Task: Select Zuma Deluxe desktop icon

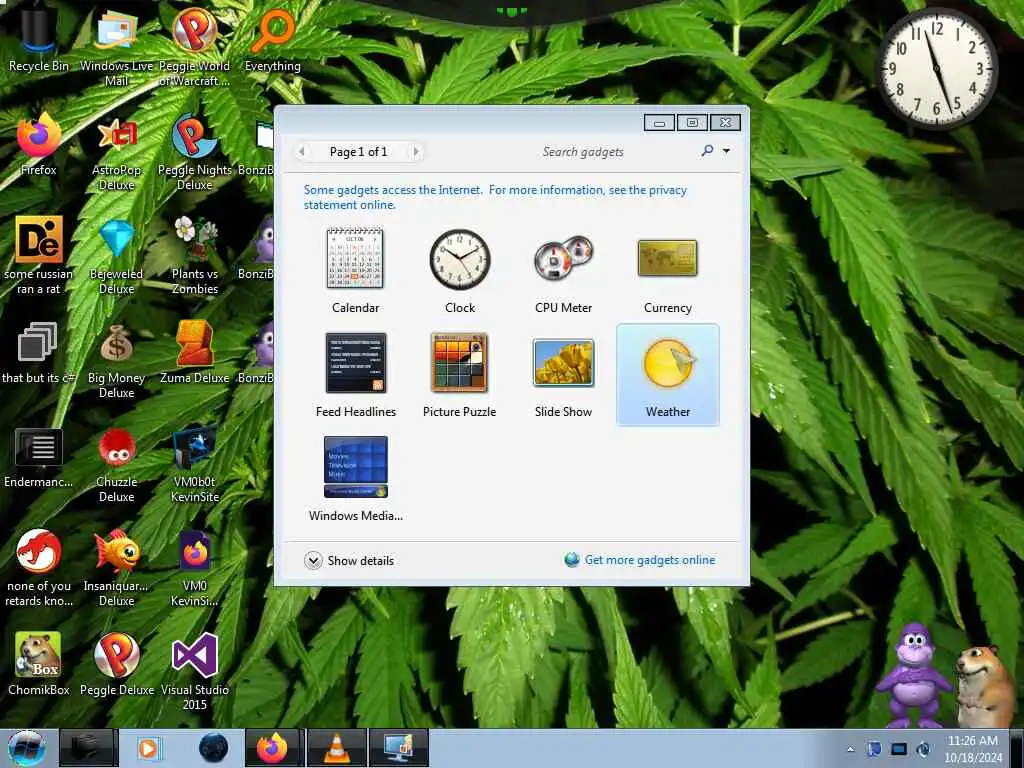Action: coord(194,351)
